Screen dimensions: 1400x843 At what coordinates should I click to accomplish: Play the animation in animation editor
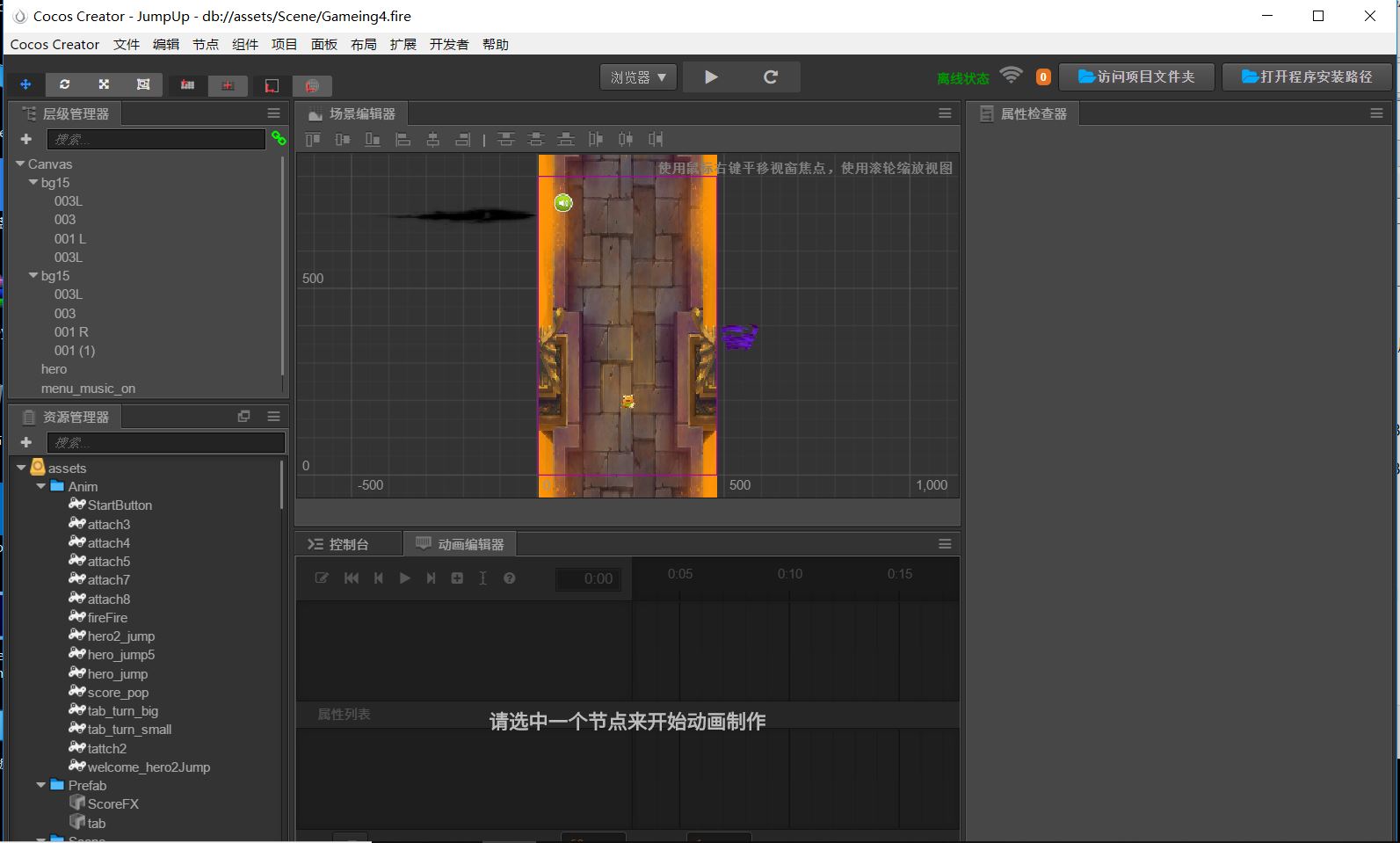click(404, 578)
